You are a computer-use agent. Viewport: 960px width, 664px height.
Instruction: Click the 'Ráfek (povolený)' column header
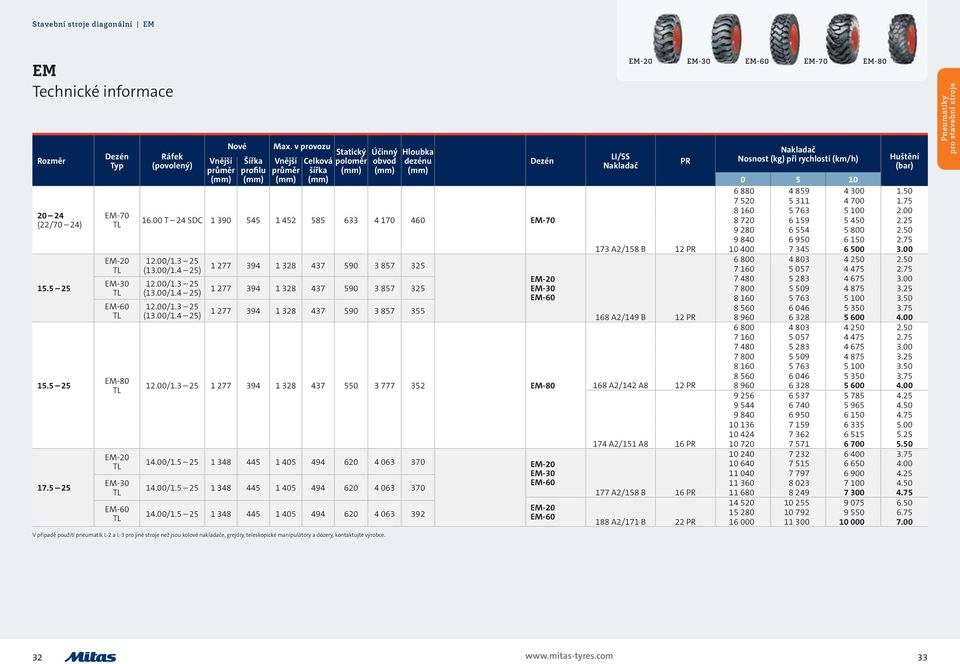coord(172,161)
